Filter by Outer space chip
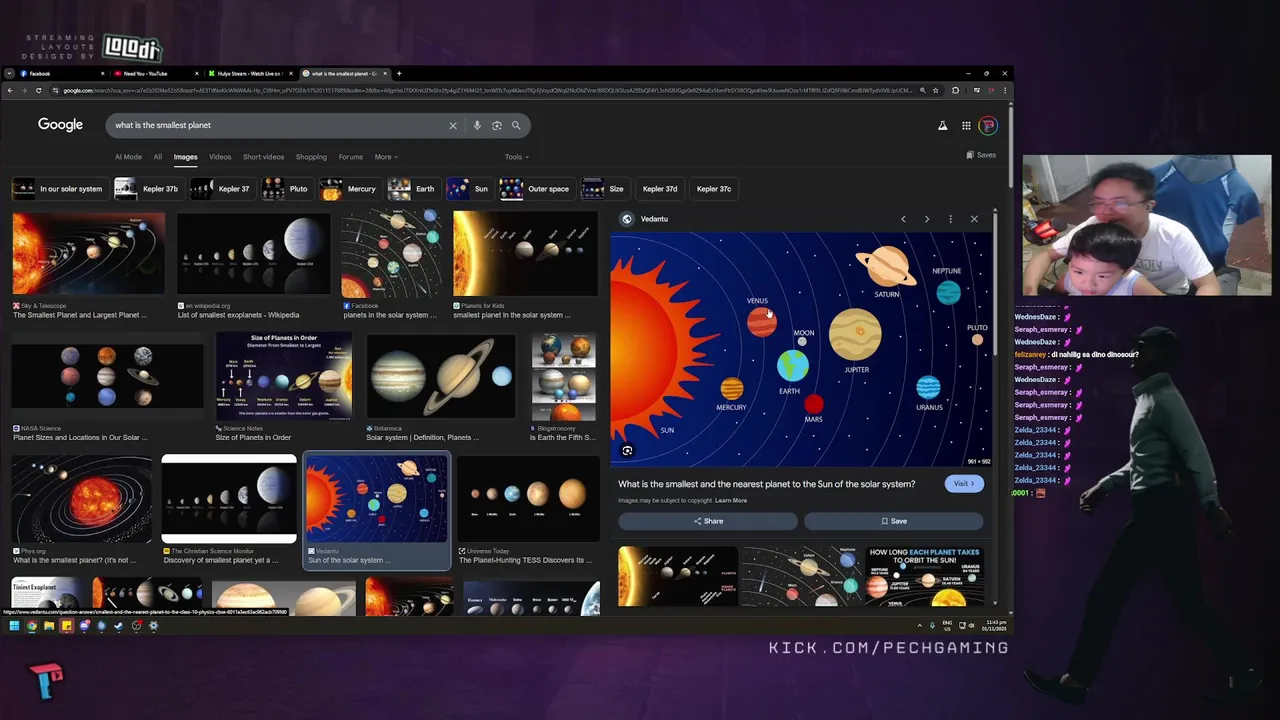Viewport: 1280px width, 720px height. coord(536,189)
